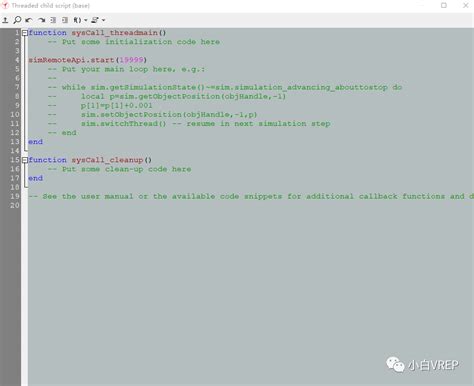The width and height of the screenshot is (474, 386).
Task: Click the 'function' keyword on line 1
Action: 47,33
